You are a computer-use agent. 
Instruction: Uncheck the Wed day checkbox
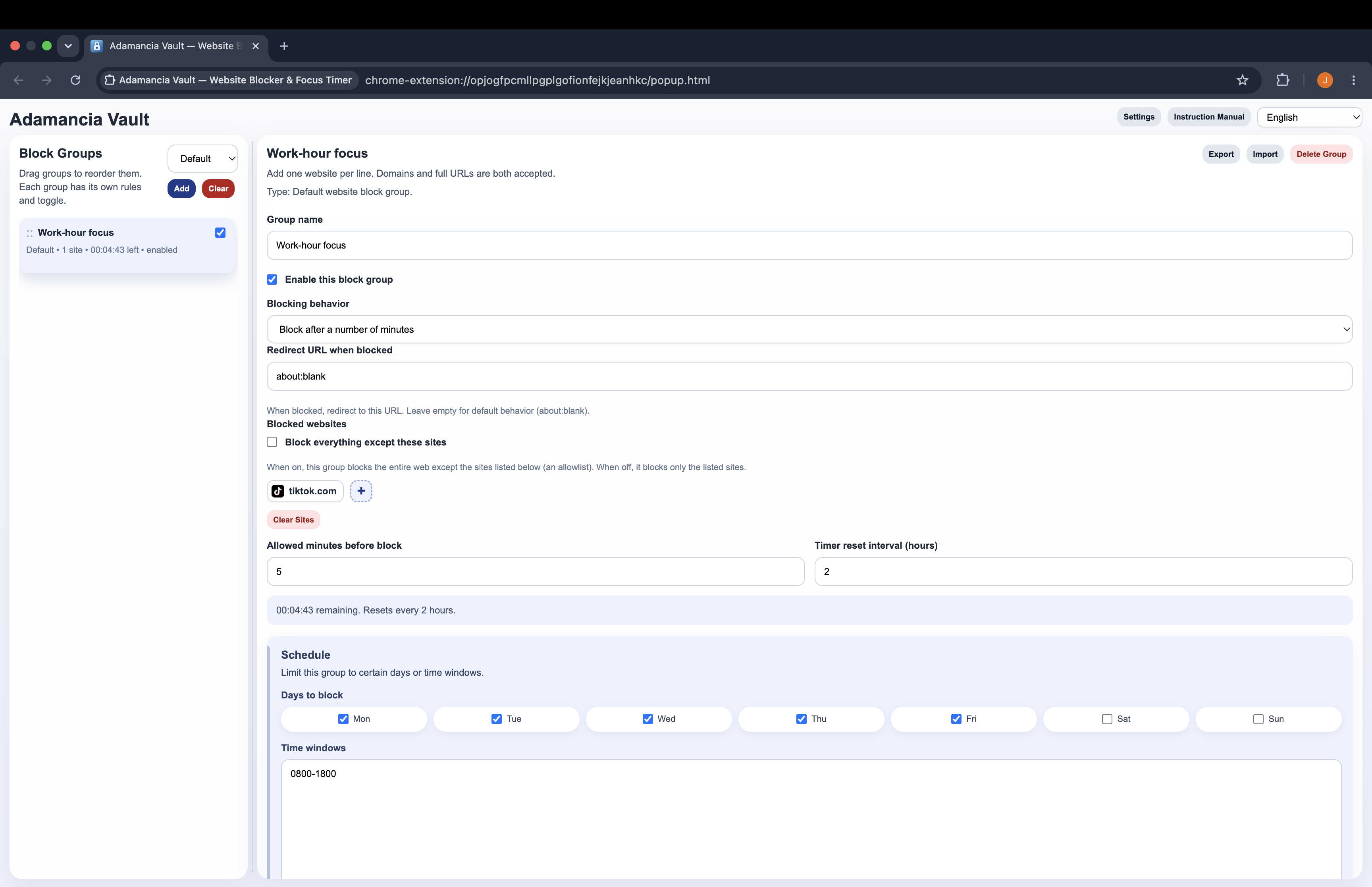[648, 719]
